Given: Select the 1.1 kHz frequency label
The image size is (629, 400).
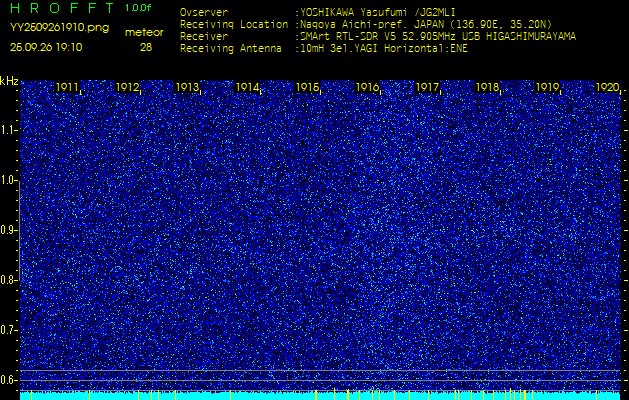Looking at the screenshot, I should pyautogui.click(x=9, y=130).
